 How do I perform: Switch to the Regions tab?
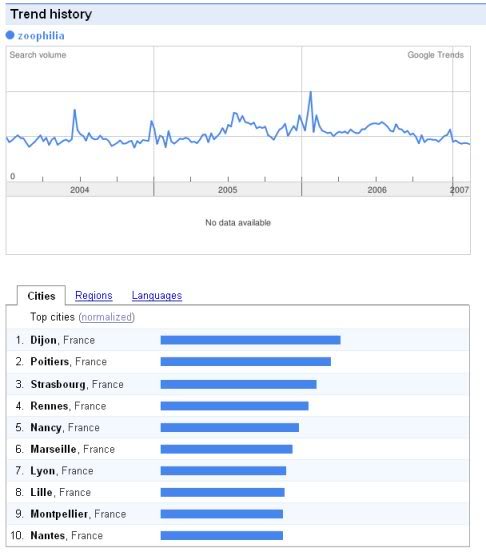[94, 295]
